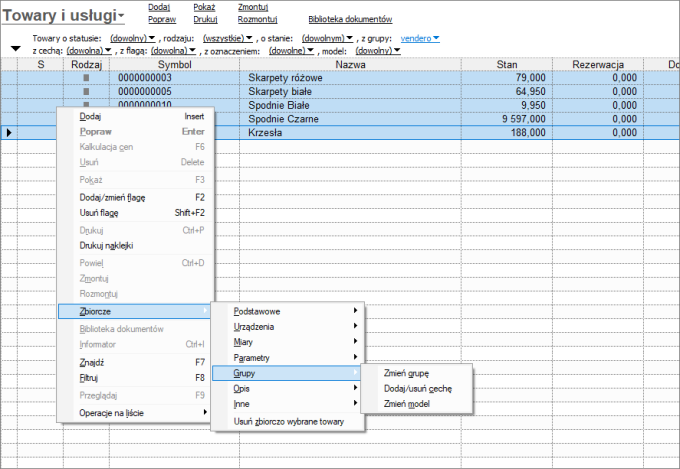Open the Zbiorcze submenu entry
Image resolution: width=680 pixels, height=469 pixels.
click(x=135, y=312)
